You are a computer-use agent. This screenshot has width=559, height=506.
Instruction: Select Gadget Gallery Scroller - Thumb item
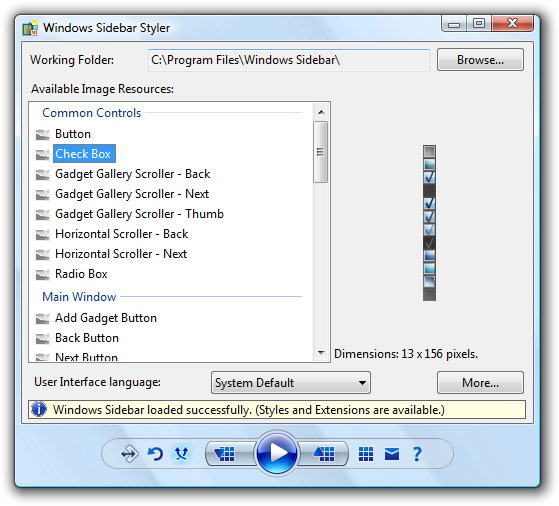click(x=139, y=214)
